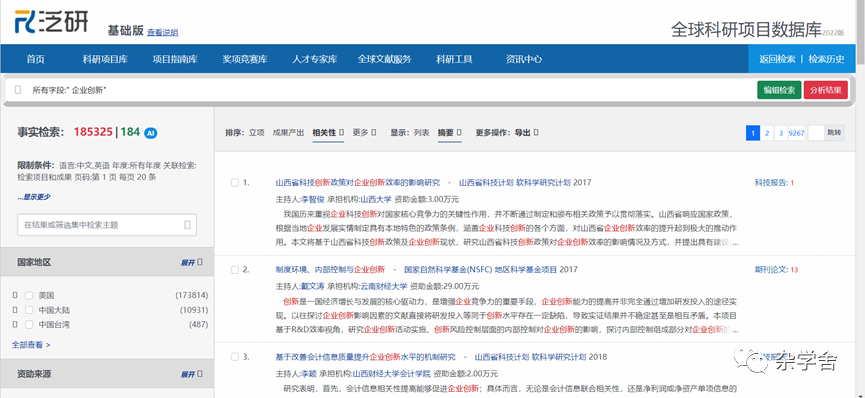Screen dimensions: 865x398
Task: Click the green 编辑检索 button
Action: coord(779,90)
